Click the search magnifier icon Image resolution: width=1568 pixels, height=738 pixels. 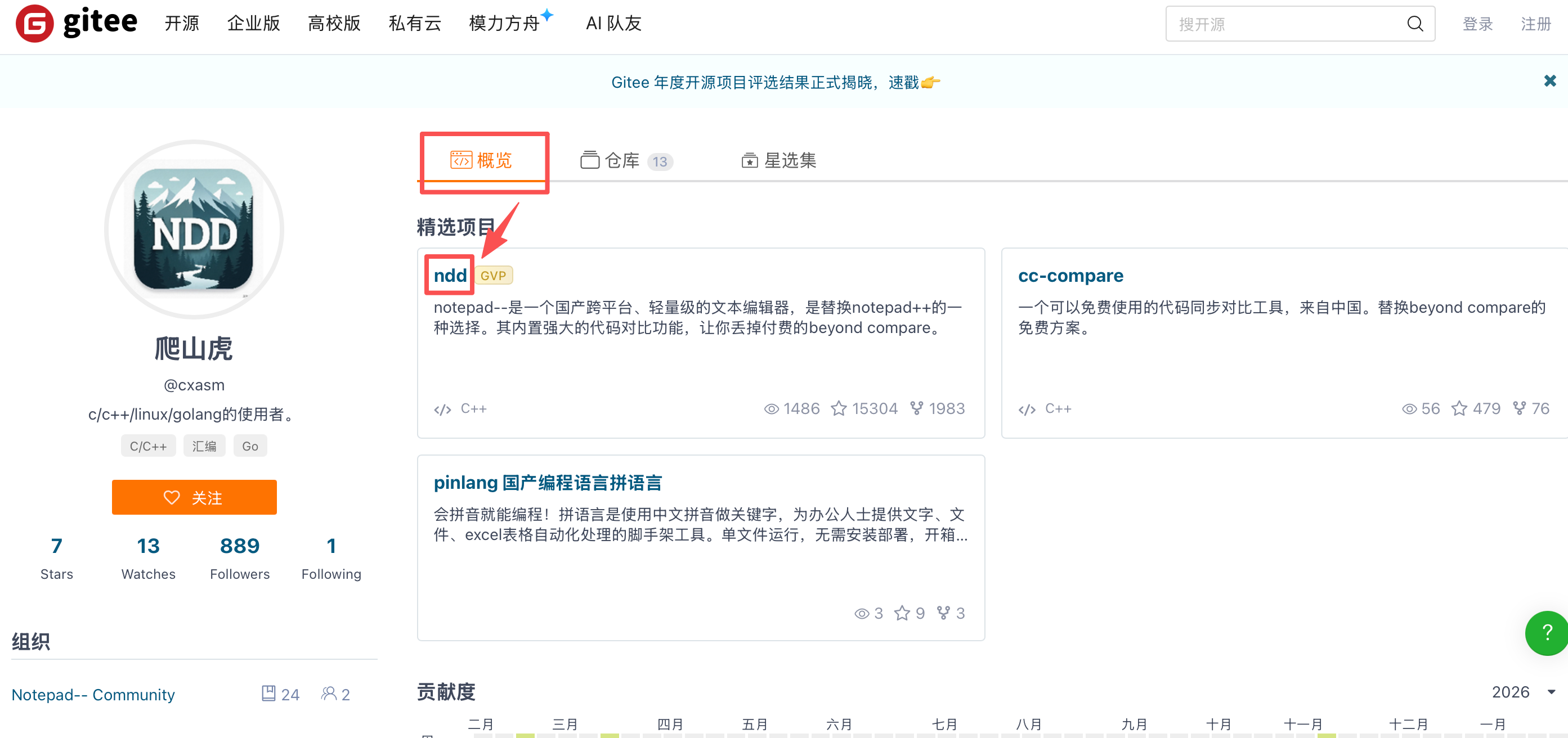click(x=1414, y=24)
